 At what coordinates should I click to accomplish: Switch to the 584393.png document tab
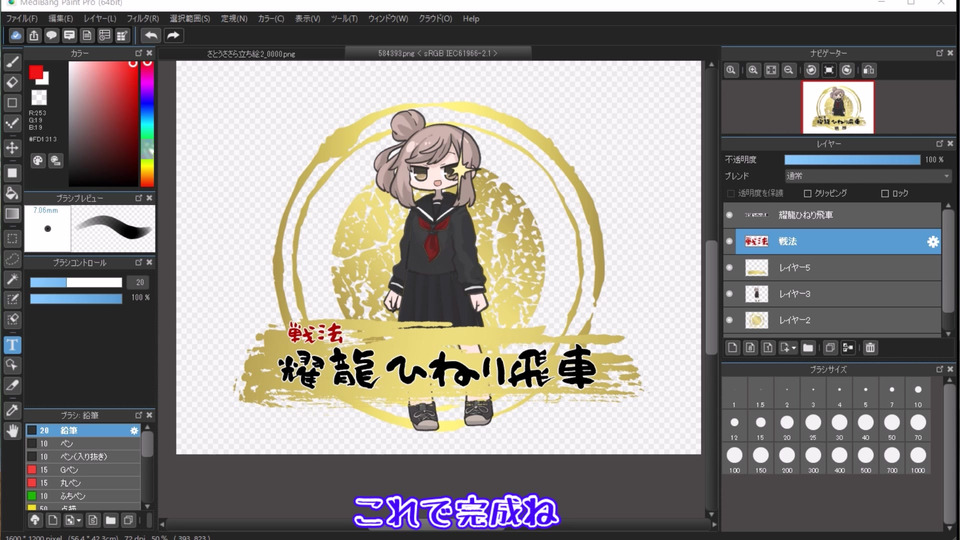(x=437, y=53)
